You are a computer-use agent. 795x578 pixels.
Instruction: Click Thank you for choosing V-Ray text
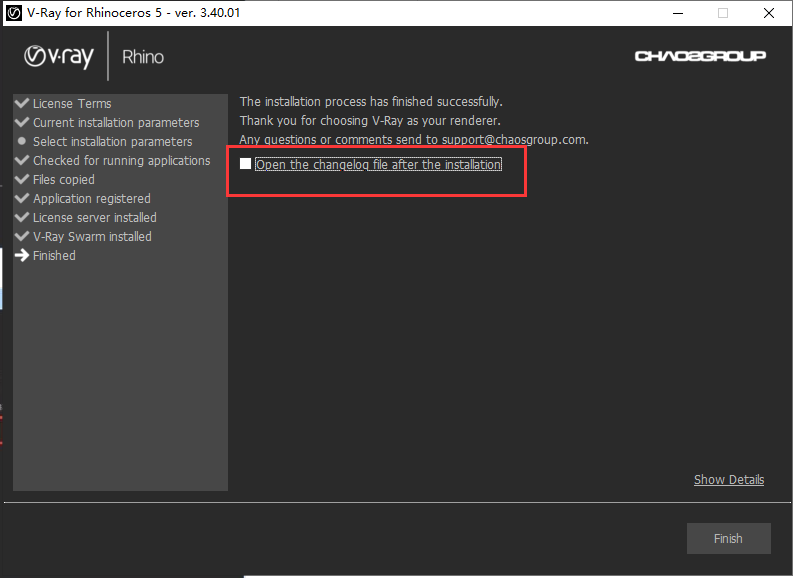370,121
